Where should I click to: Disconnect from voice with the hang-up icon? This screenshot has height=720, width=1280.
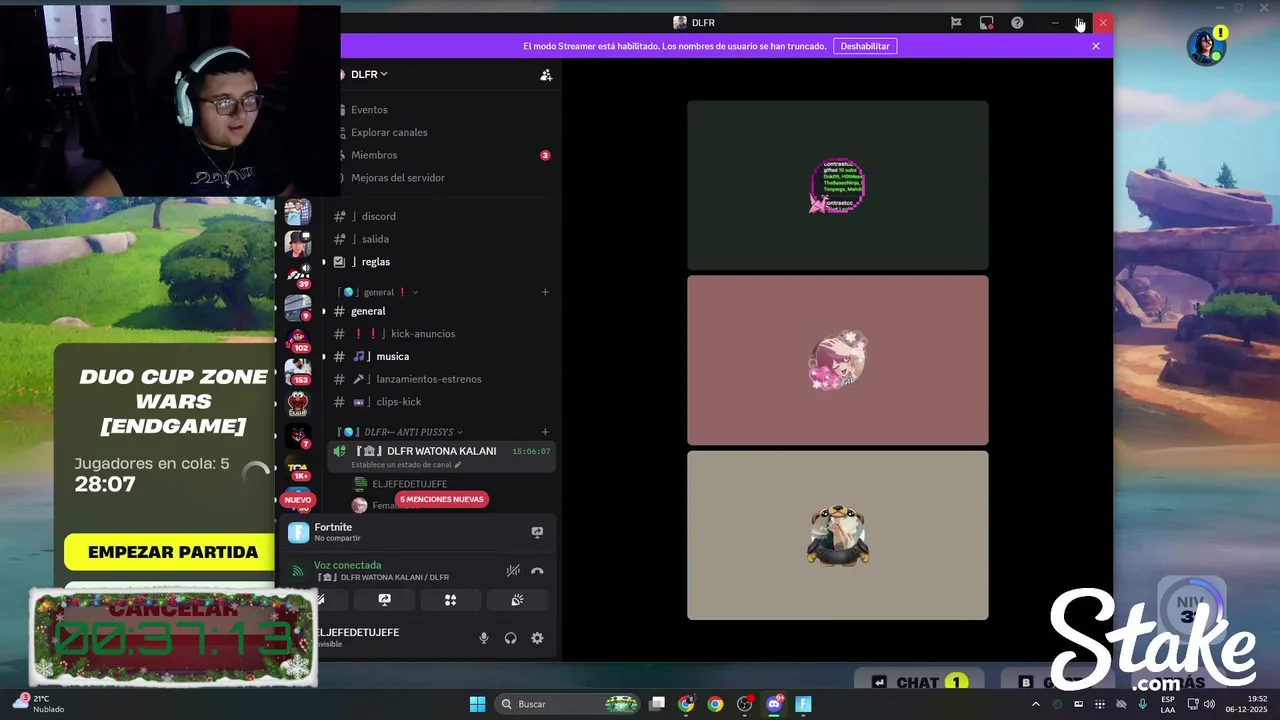point(537,571)
